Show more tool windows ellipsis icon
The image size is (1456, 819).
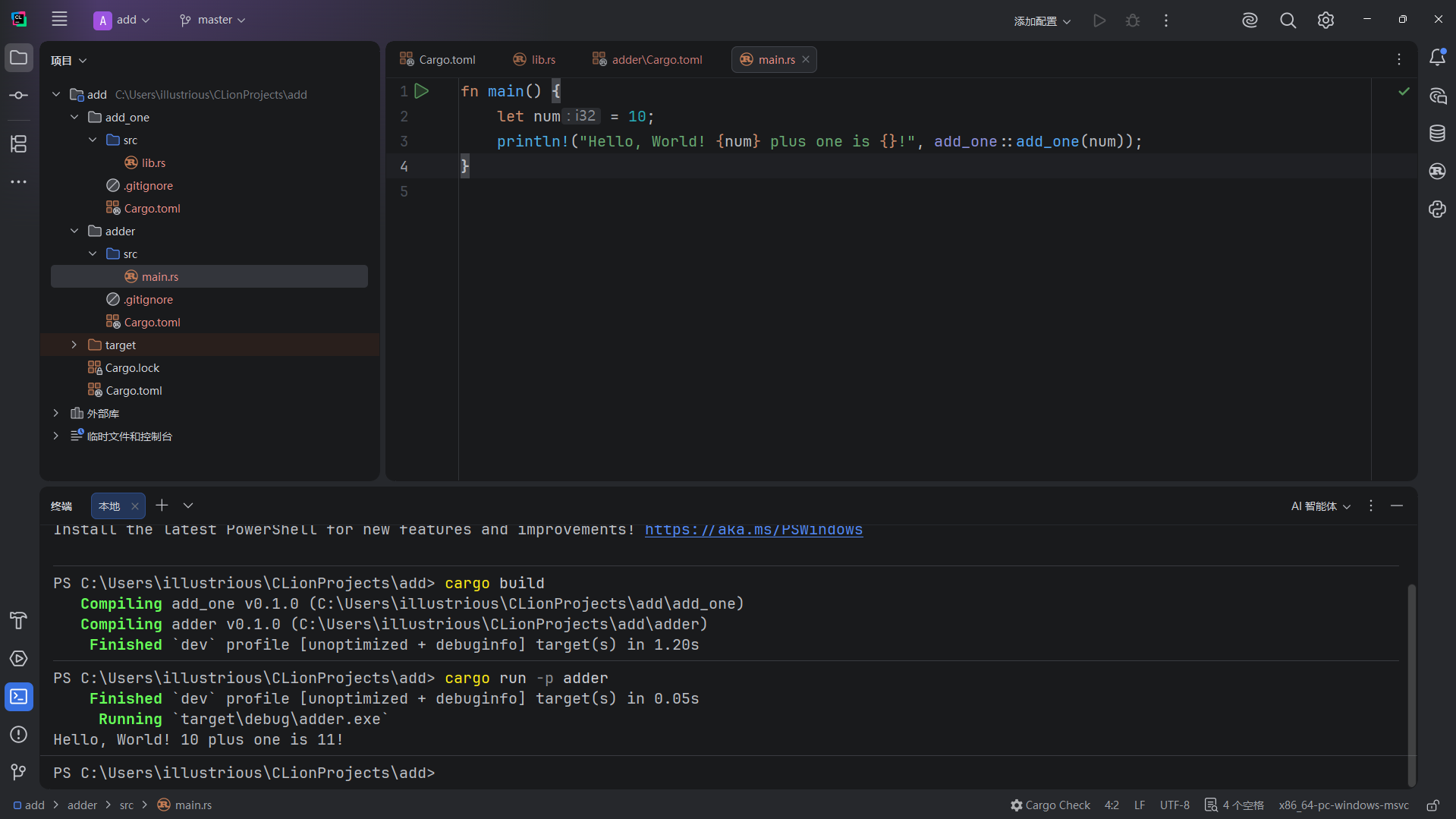(19, 182)
